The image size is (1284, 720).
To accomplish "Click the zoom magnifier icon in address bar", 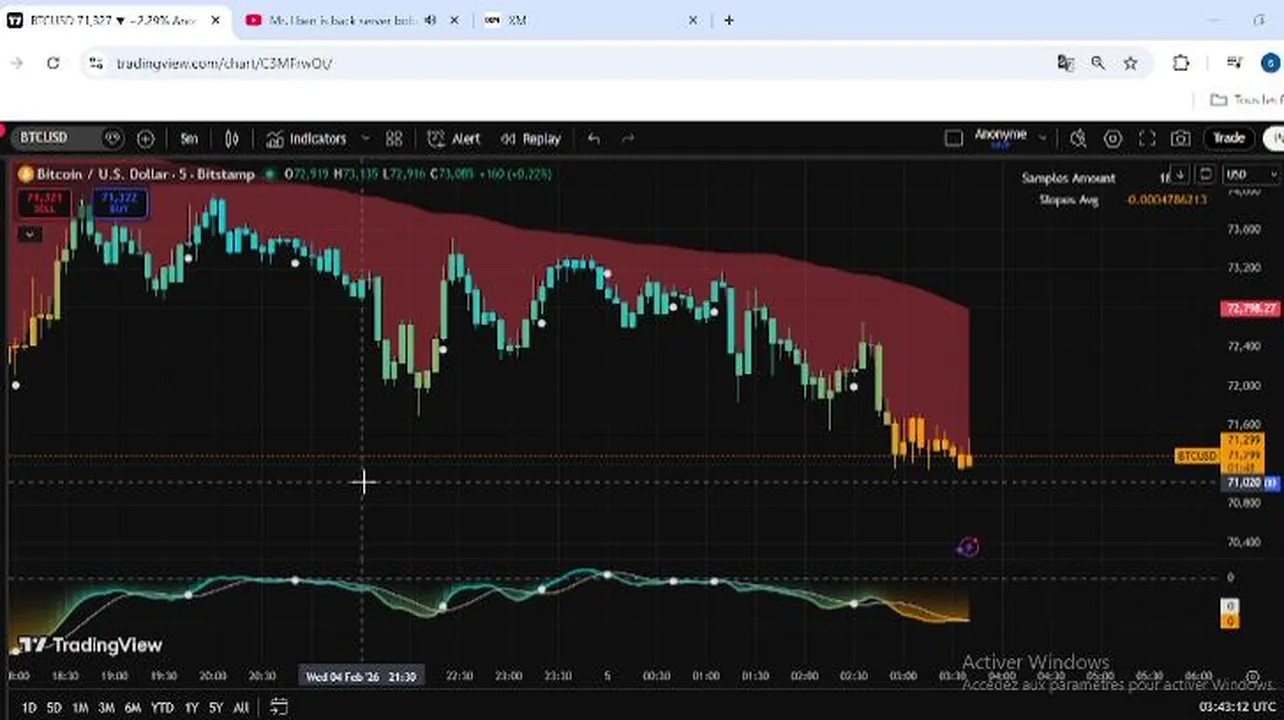I will 1098,63.
